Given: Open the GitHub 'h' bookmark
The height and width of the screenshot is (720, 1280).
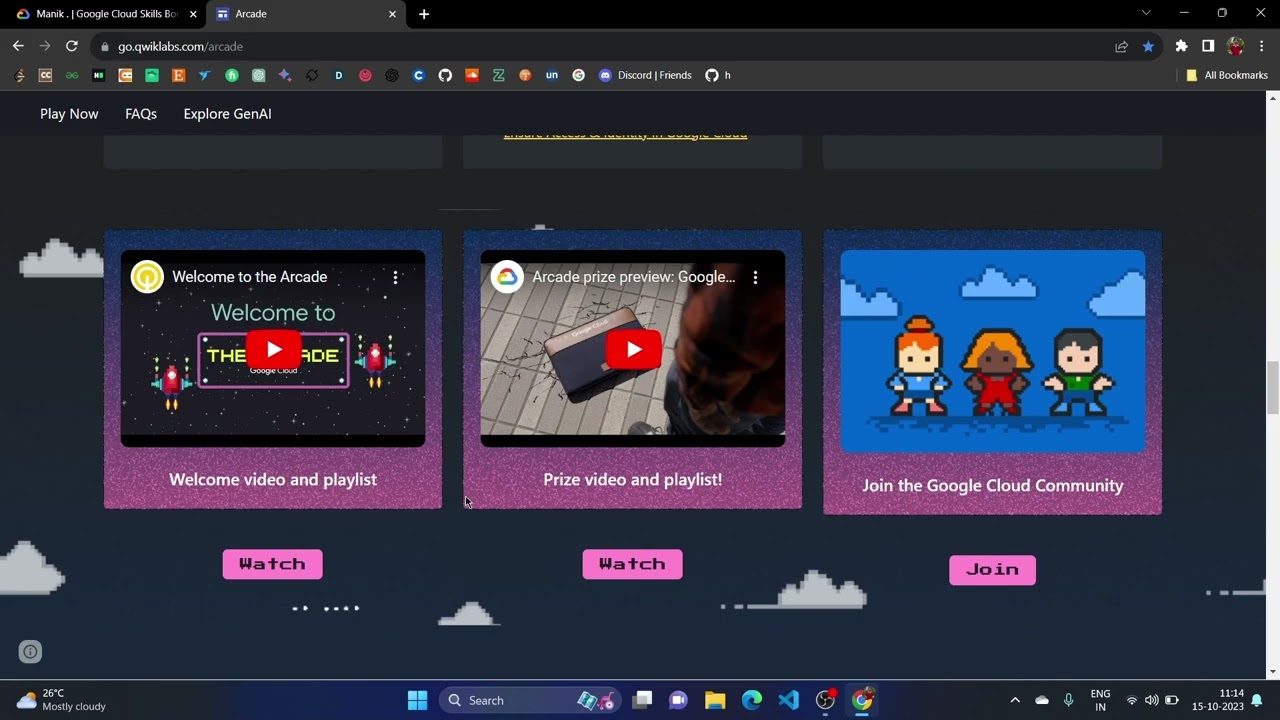Looking at the screenshot, I should coord(718,75).
